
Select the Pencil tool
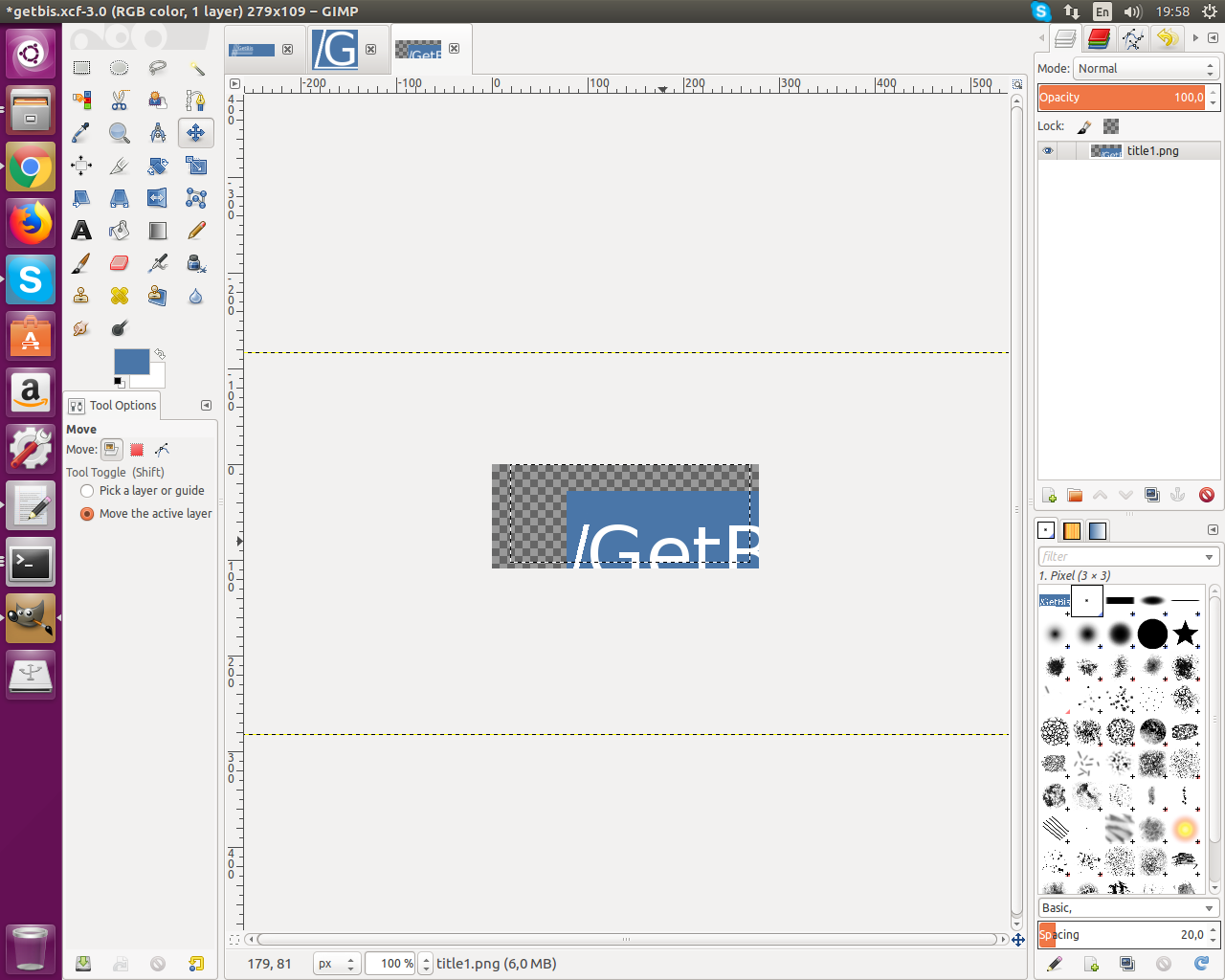tap(196, 231)
